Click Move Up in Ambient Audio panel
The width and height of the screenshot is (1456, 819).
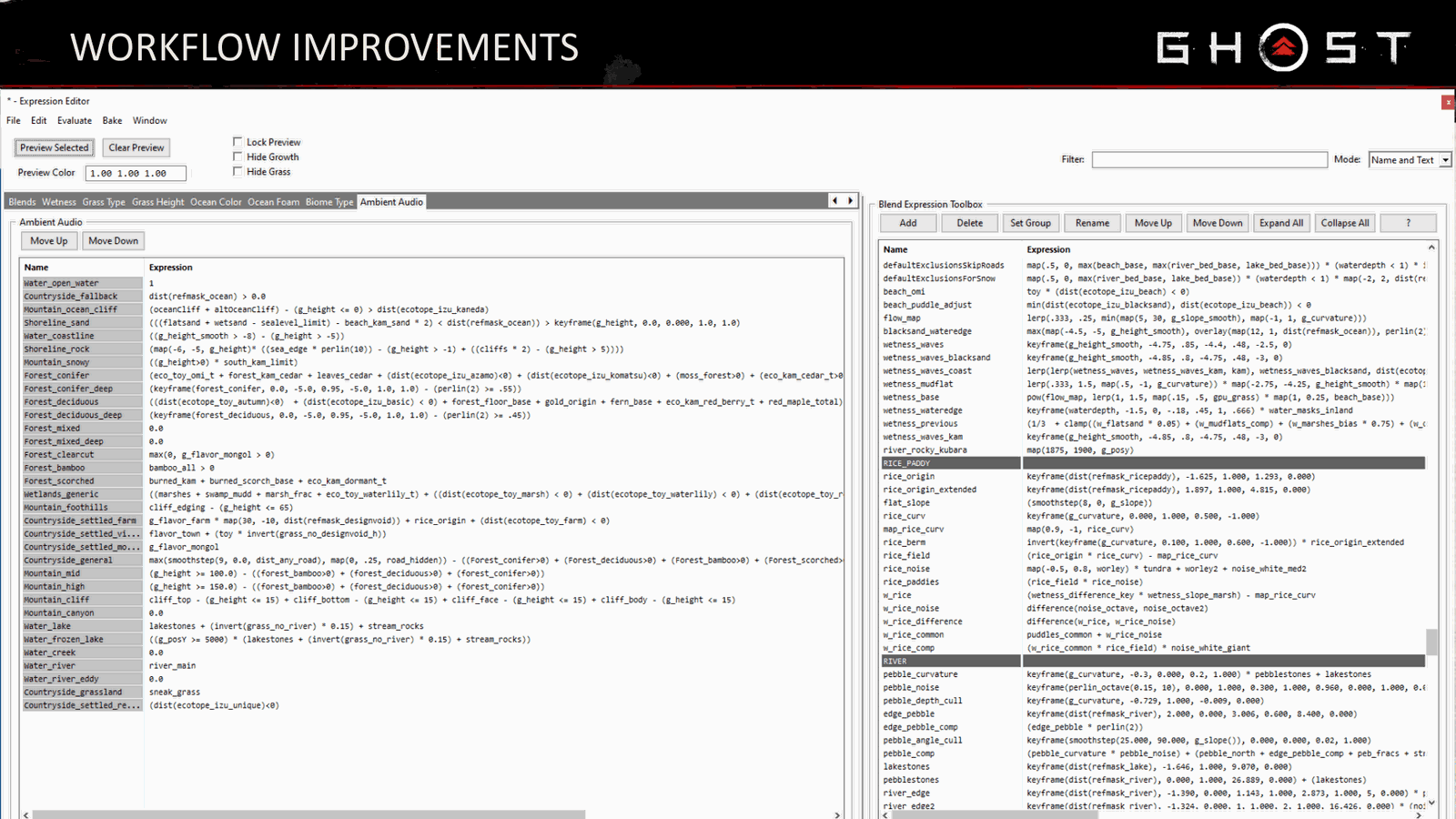49,241
